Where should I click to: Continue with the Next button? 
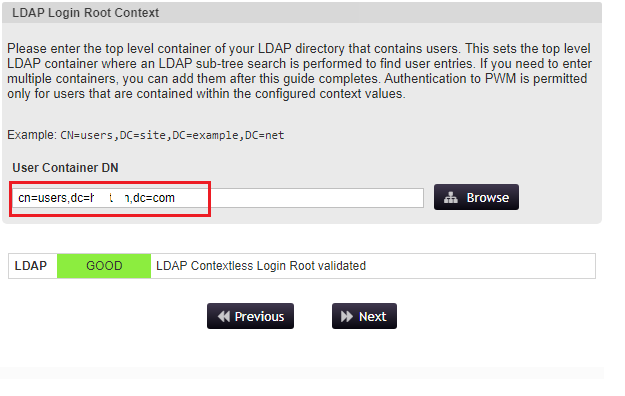coord(364,316)
